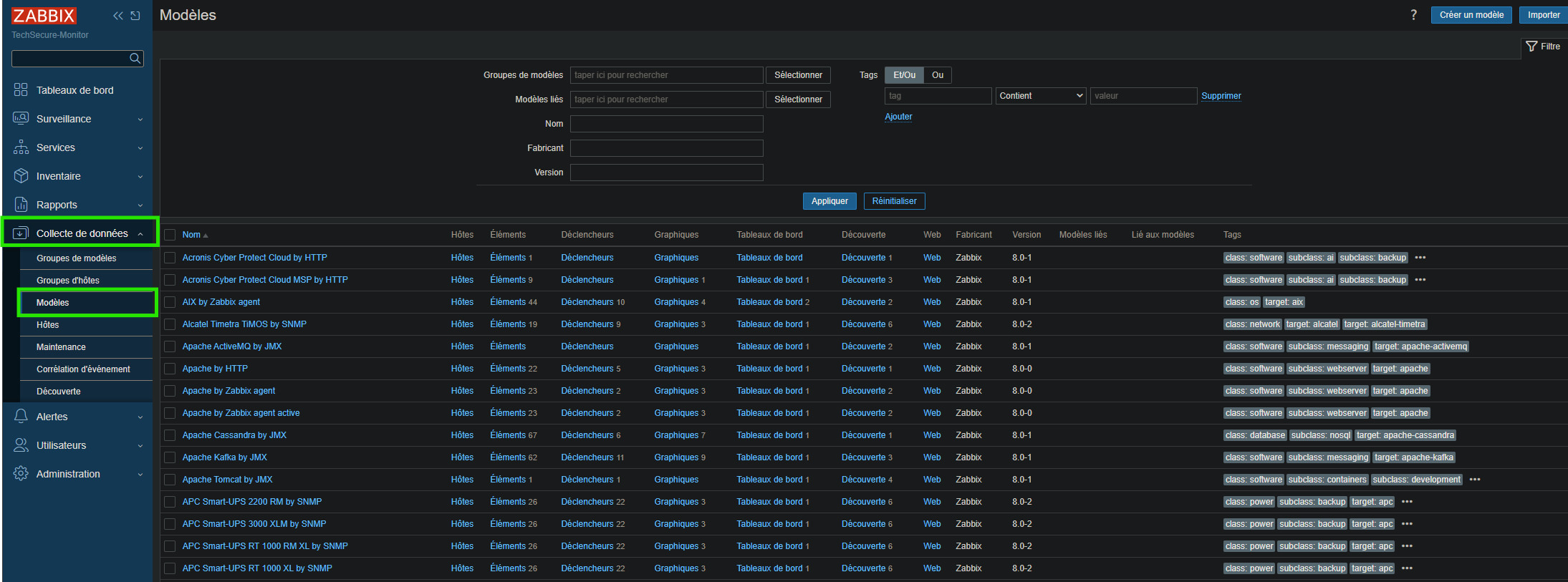Click the sidebar search magnifier icon
This screenshot has width=1568, height=582.
[135, 59]
